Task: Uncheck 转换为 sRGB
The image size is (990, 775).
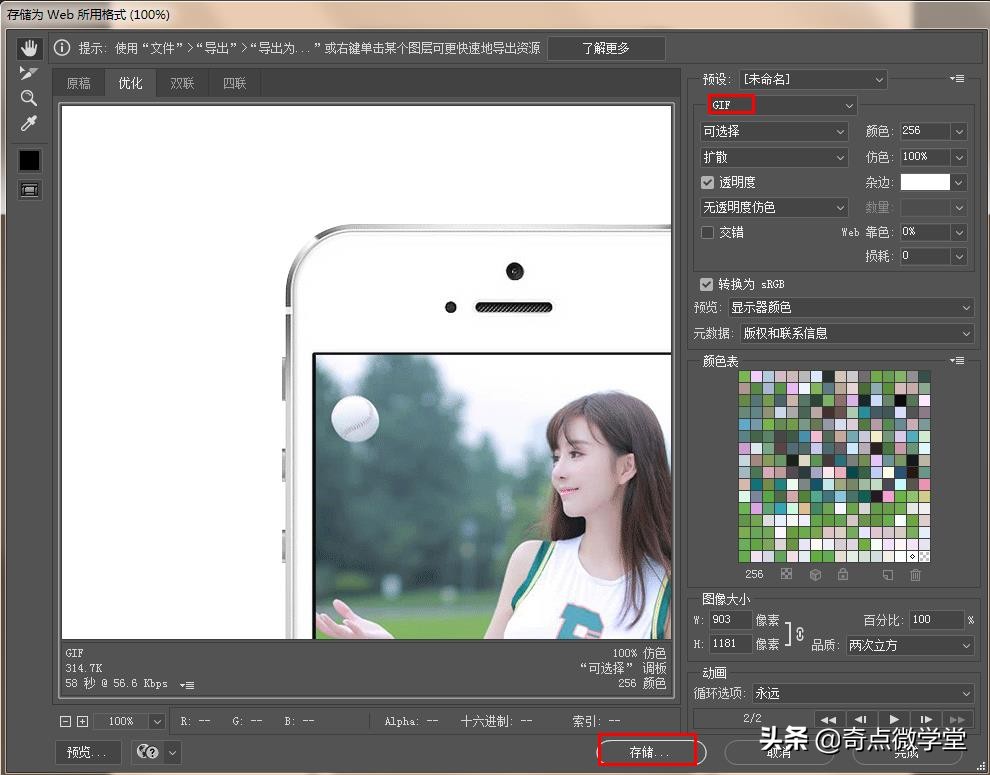Action: [708, 284]
